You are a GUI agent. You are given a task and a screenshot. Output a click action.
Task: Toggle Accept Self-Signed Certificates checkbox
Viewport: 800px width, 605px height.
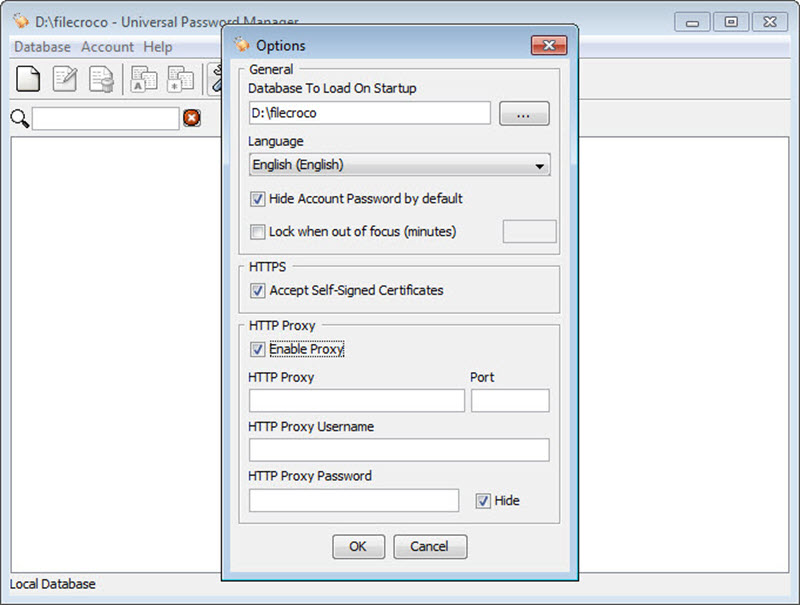[258, 290]
